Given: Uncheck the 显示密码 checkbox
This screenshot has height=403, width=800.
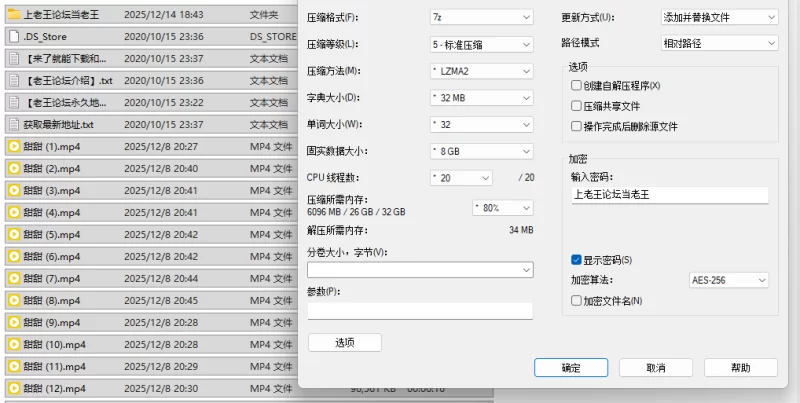Looking at the screenshot, I should point(576,260).
